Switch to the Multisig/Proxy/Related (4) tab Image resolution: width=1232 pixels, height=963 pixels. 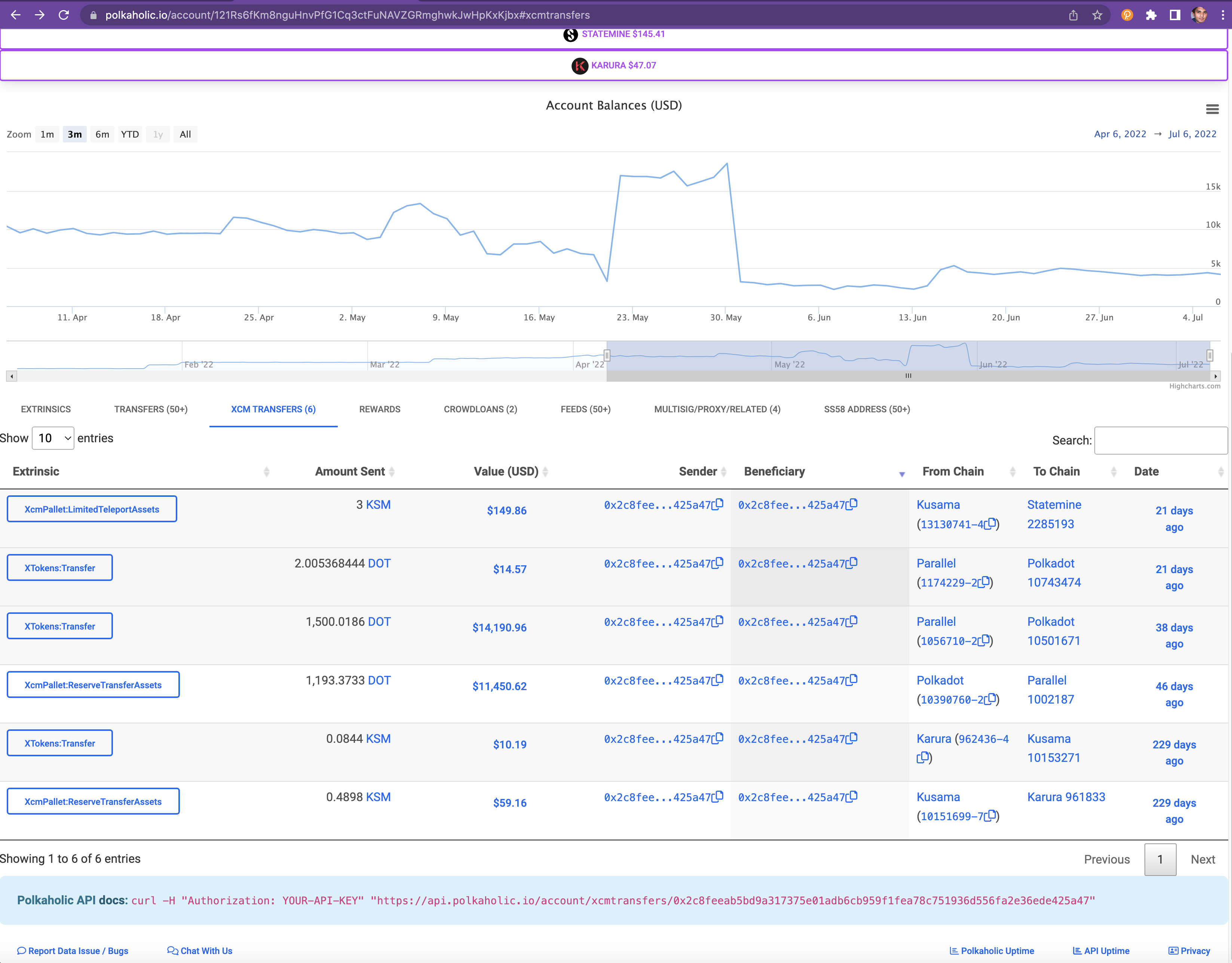click(x=717, y=409)
